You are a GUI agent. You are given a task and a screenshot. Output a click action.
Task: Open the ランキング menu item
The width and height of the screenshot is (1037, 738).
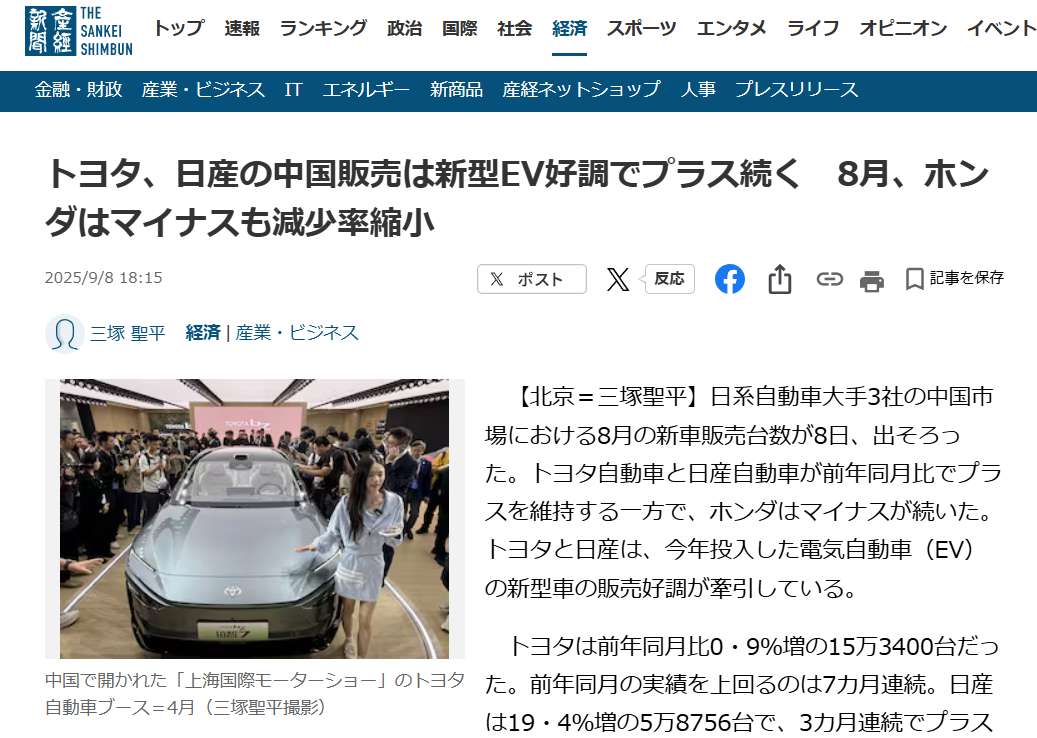(x=323, y=28)
